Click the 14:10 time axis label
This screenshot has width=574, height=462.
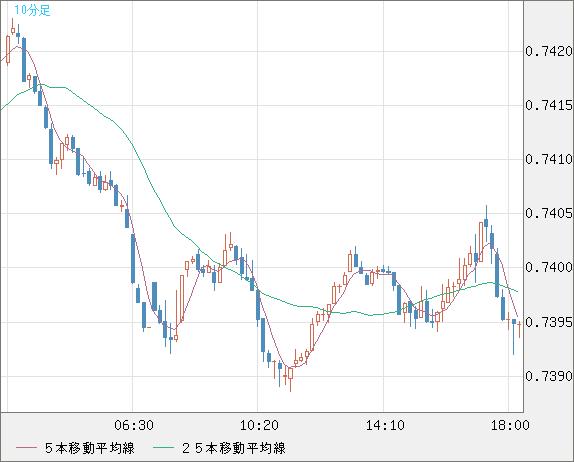pos(385,425)
